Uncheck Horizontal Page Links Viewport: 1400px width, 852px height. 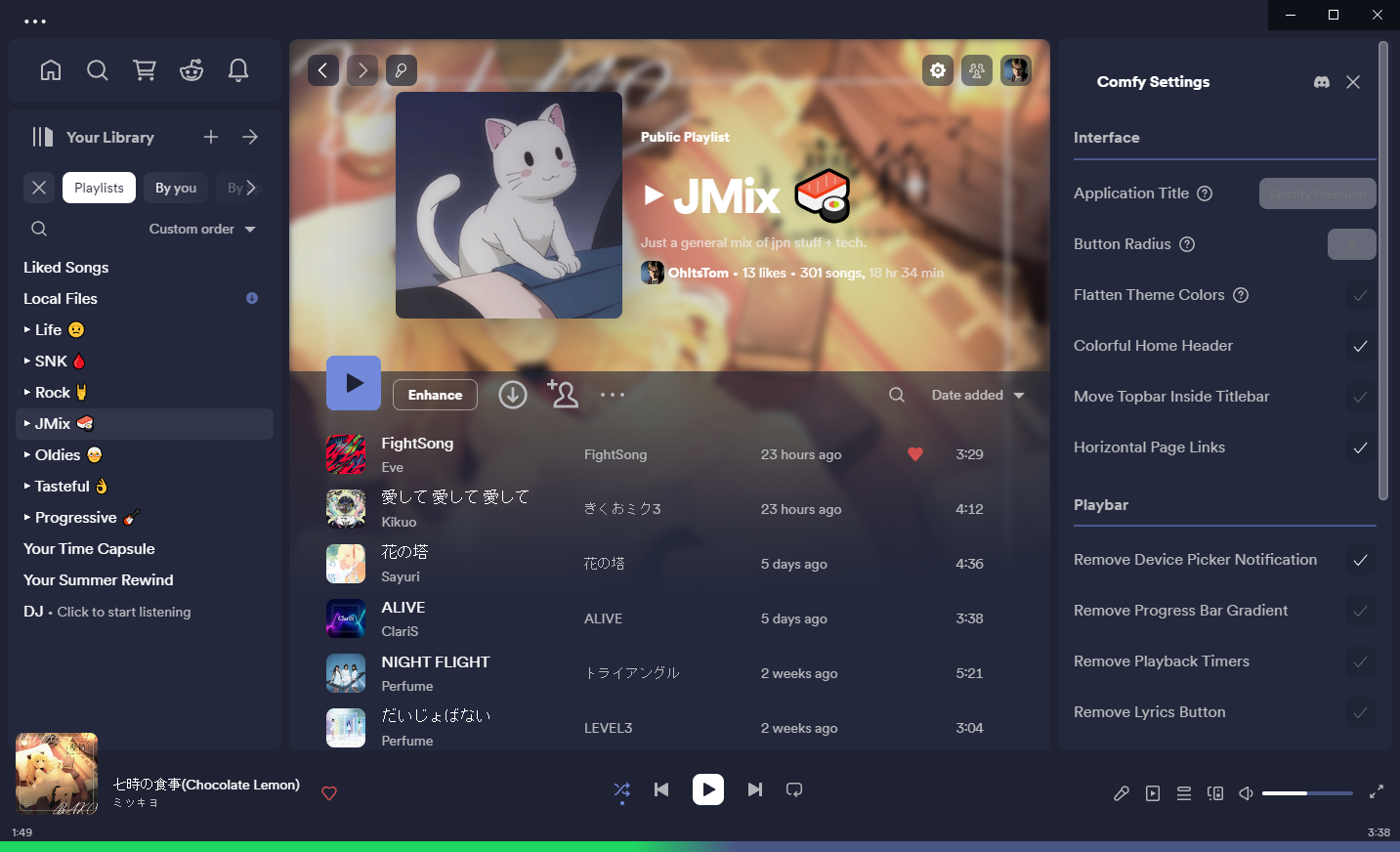pyautogui.click(x=1360, y=447)
